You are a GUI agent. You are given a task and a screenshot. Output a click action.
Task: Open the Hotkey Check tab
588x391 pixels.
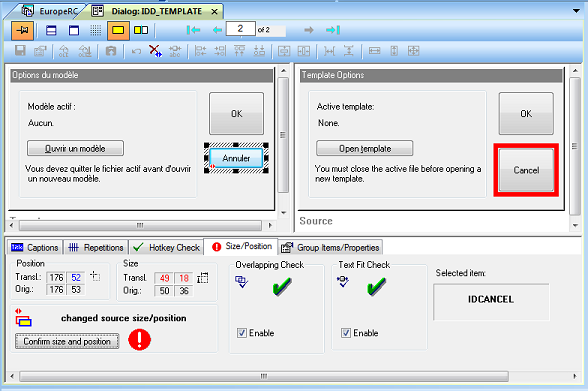pyautogui.click(x=167, y=247)
